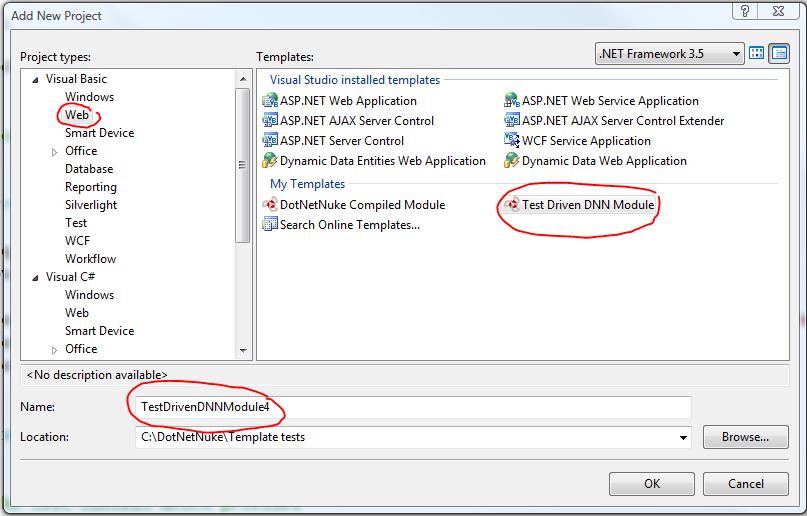Image resolution: width=807 pixels, height=516 pixels.
Task: Click 'DotNetNuke Compiled Module' template text
Action: coord(362,205)
